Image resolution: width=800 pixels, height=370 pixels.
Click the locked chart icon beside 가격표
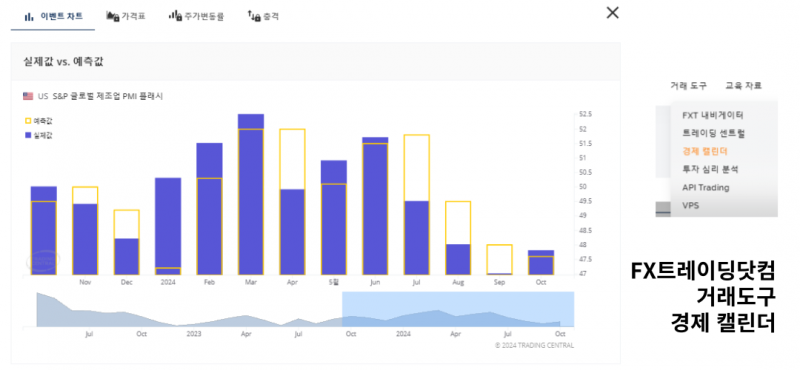click(113, 16)
